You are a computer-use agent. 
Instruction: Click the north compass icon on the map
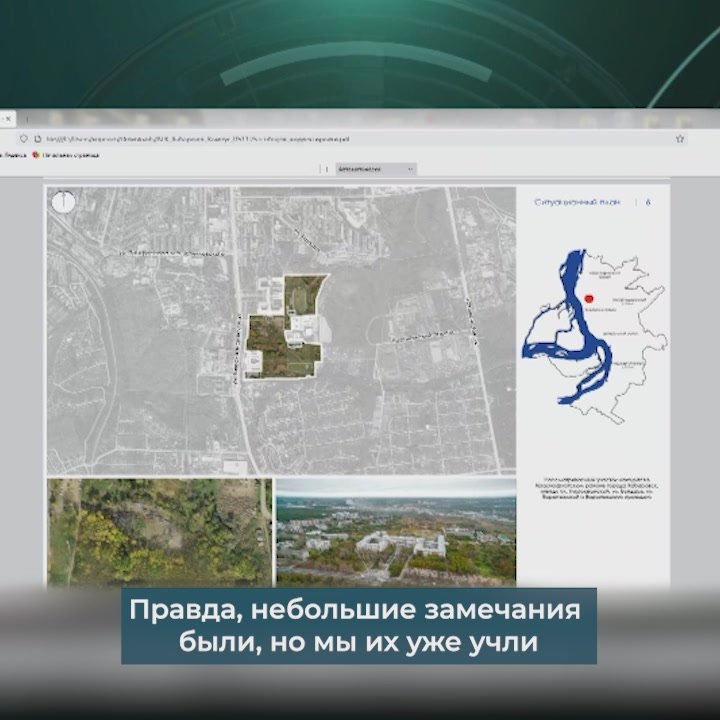[64, 203]
